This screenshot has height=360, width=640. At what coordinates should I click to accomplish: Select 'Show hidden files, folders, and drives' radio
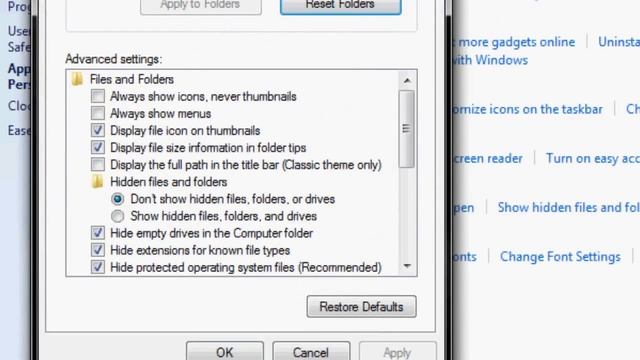click(x=118, y=216)
